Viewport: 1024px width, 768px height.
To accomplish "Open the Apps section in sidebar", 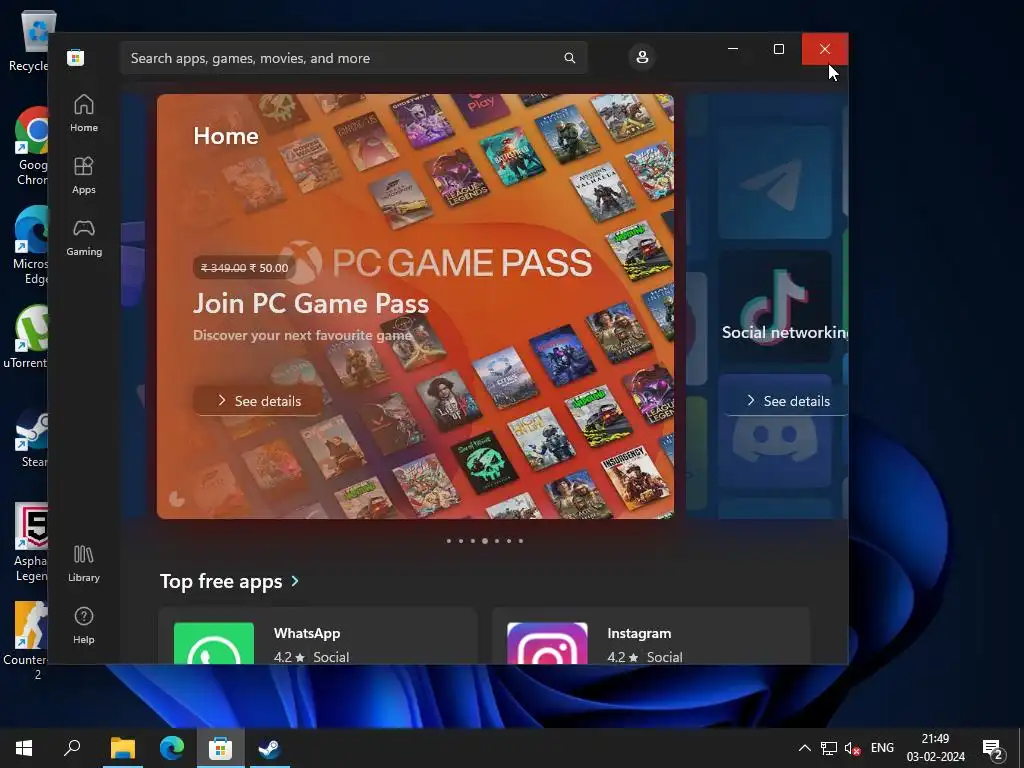I will click(x=84, y=175).
